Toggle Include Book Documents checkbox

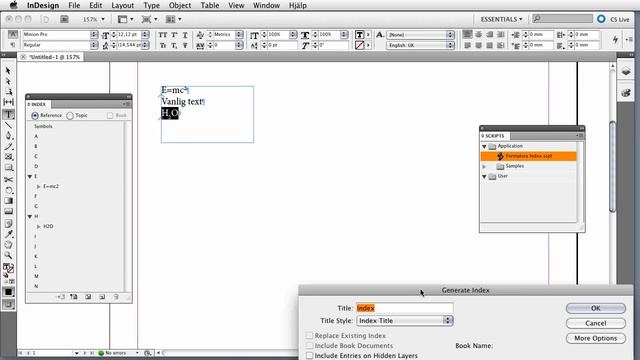309,346
